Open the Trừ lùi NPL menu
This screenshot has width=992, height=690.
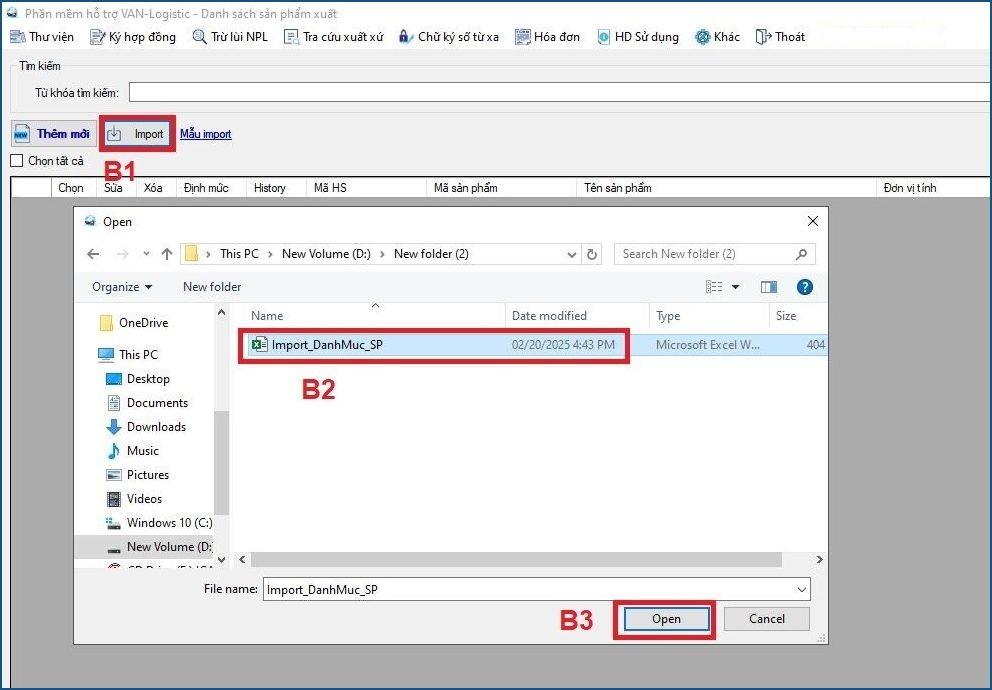[230, 37]
